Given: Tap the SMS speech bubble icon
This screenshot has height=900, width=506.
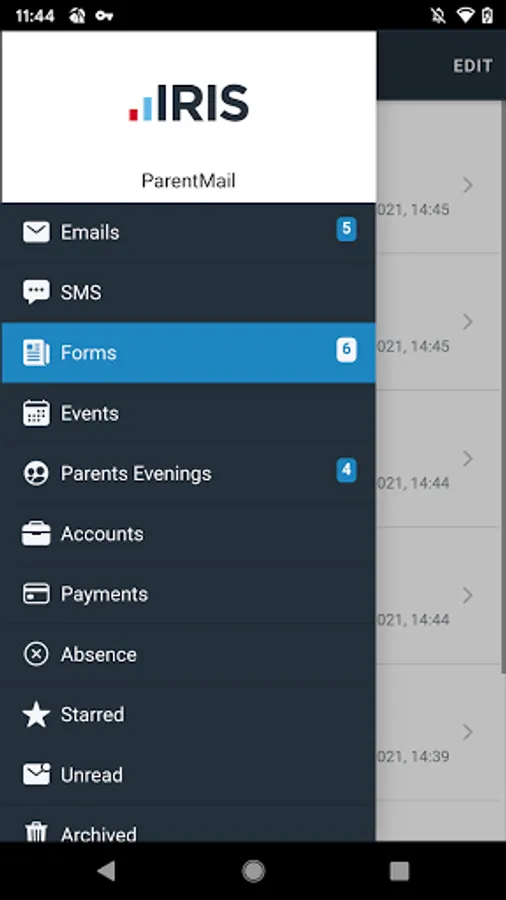Looking at the screenshot, I should 36,292.
